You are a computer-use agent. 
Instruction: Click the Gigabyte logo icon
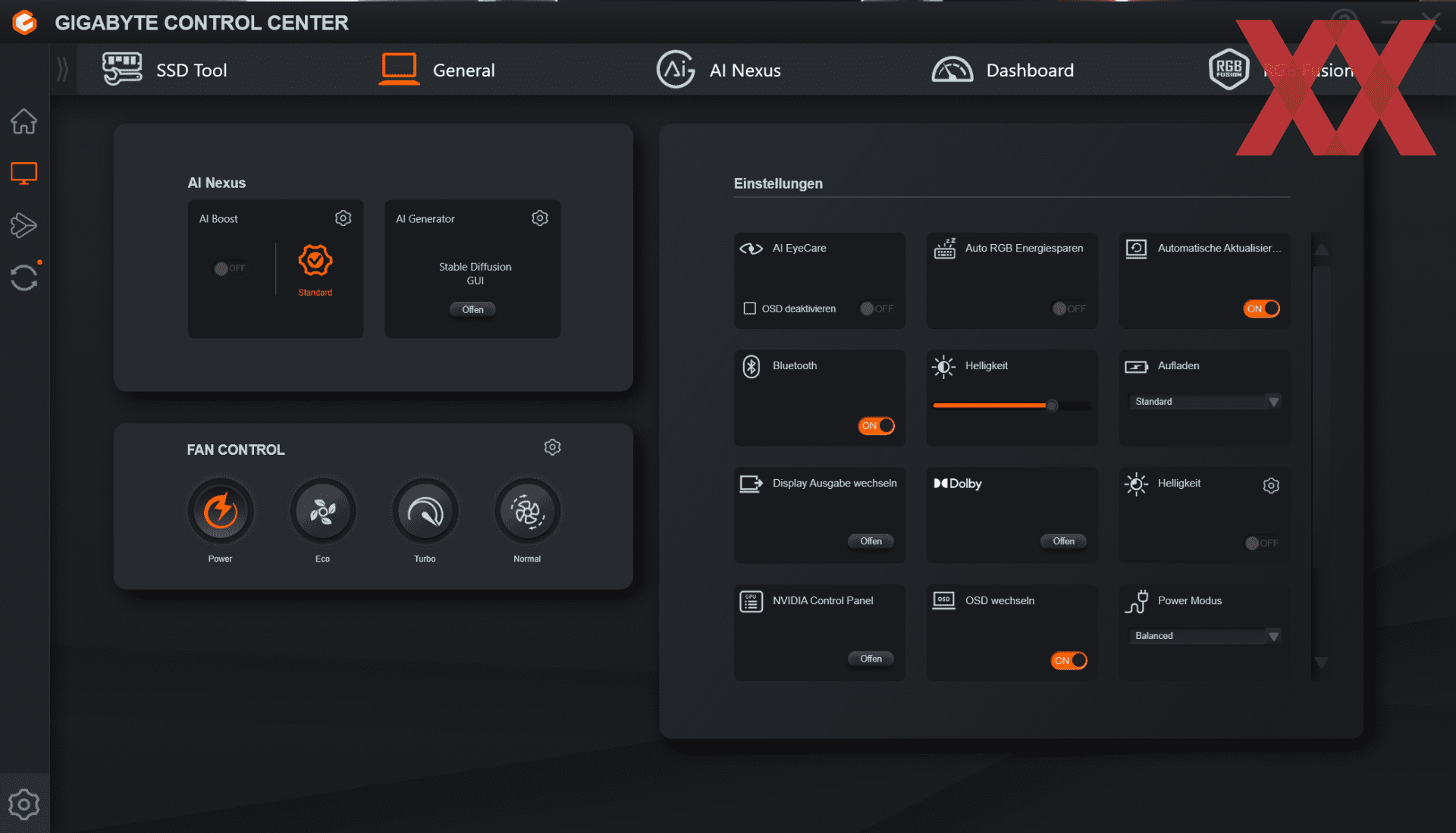(x=24, y=23)
